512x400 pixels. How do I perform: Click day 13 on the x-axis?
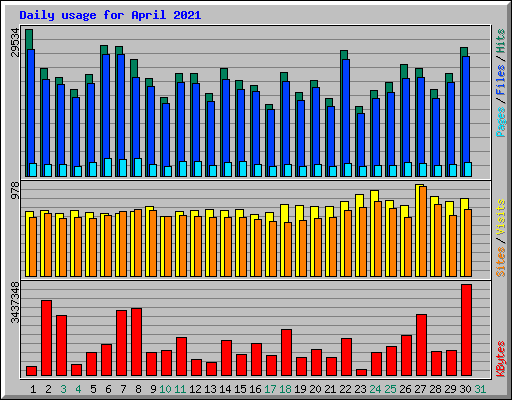tap(210, 389)
